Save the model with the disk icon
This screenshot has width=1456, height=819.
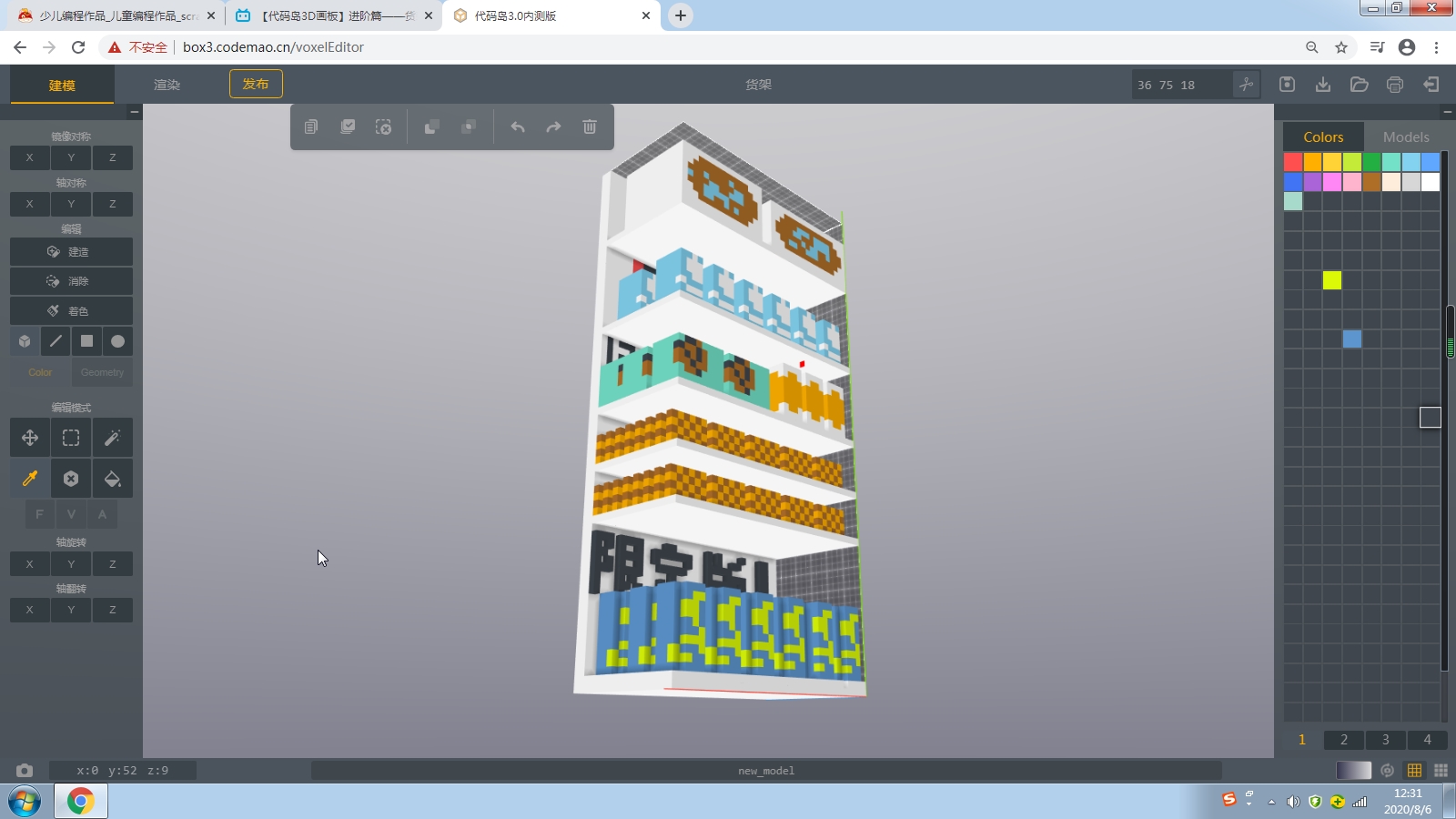pyautogui.click(x=1287, y=85)
